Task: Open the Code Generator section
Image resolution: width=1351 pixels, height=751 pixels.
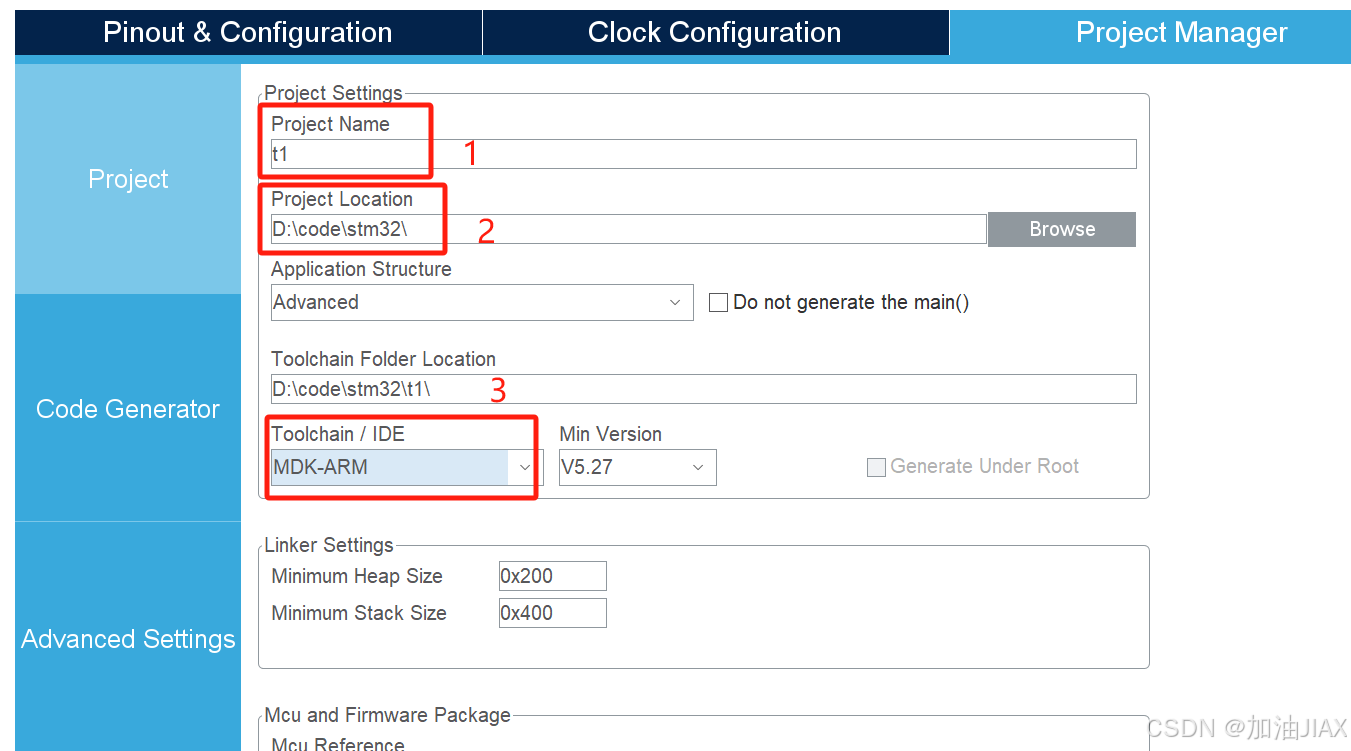Action: tap(128, 409)
